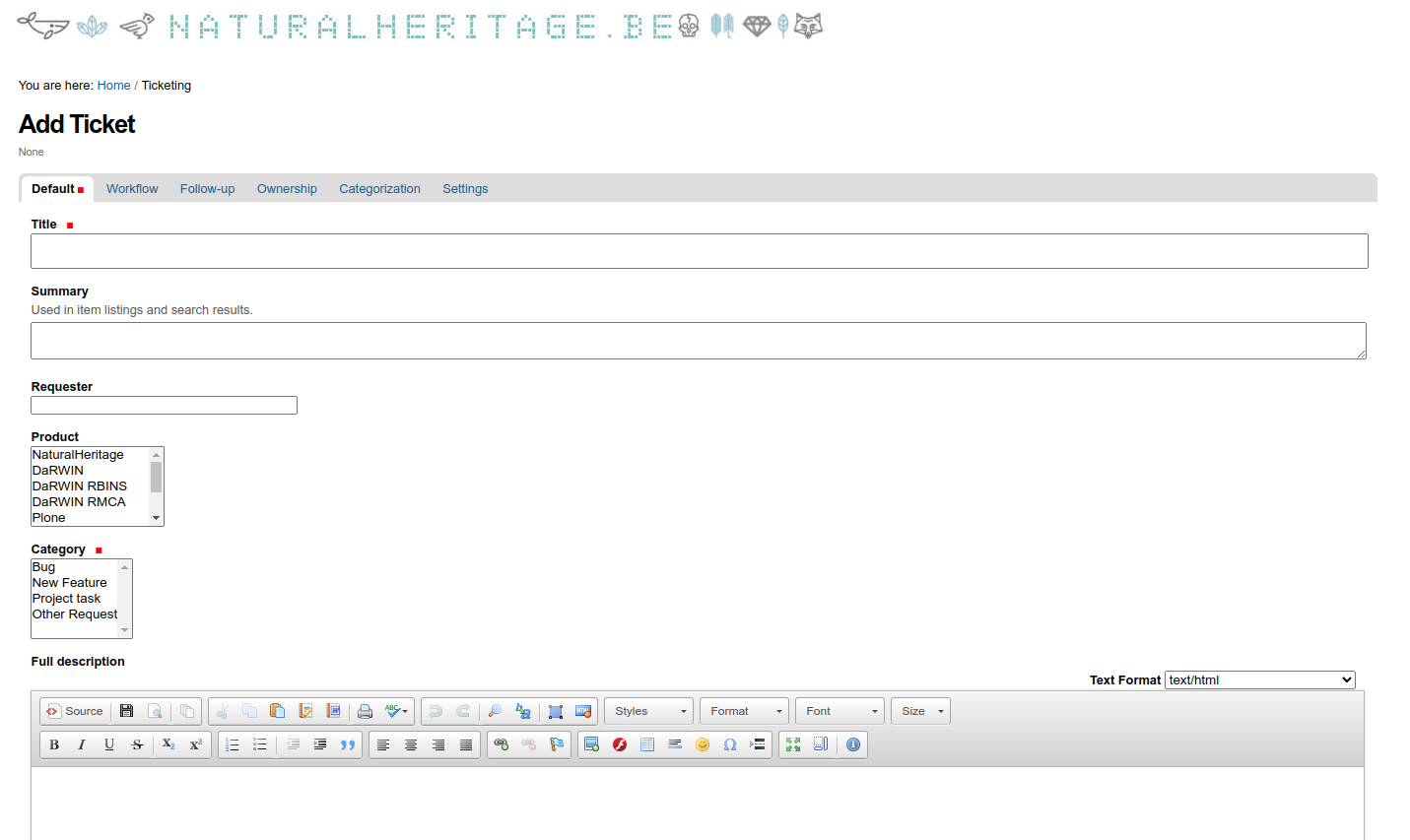Image resolution: width=1410 pixels, height=840 pixels.
Task: Toggle bold formatting in the editor
Action: (x=54, y=744)
